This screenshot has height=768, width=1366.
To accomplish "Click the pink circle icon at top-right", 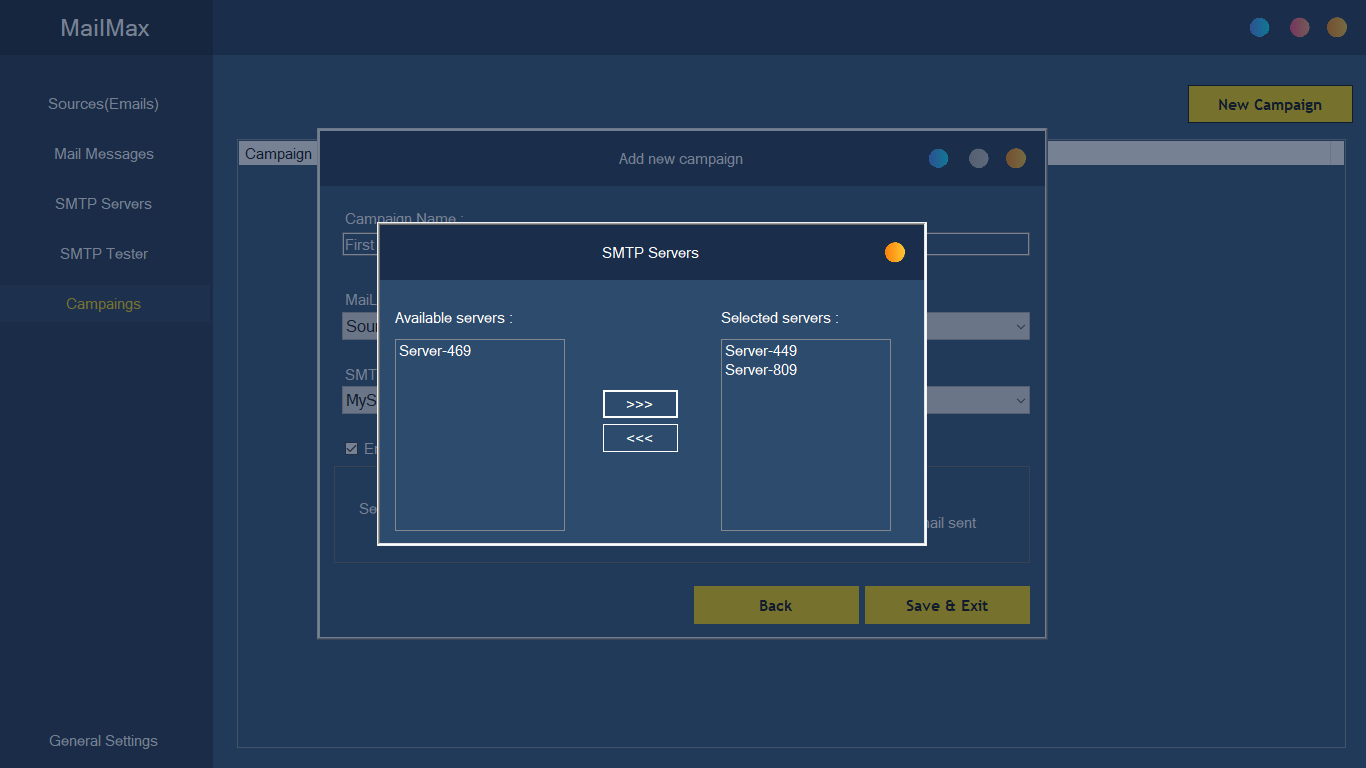I will click(x=1299, y=27).
